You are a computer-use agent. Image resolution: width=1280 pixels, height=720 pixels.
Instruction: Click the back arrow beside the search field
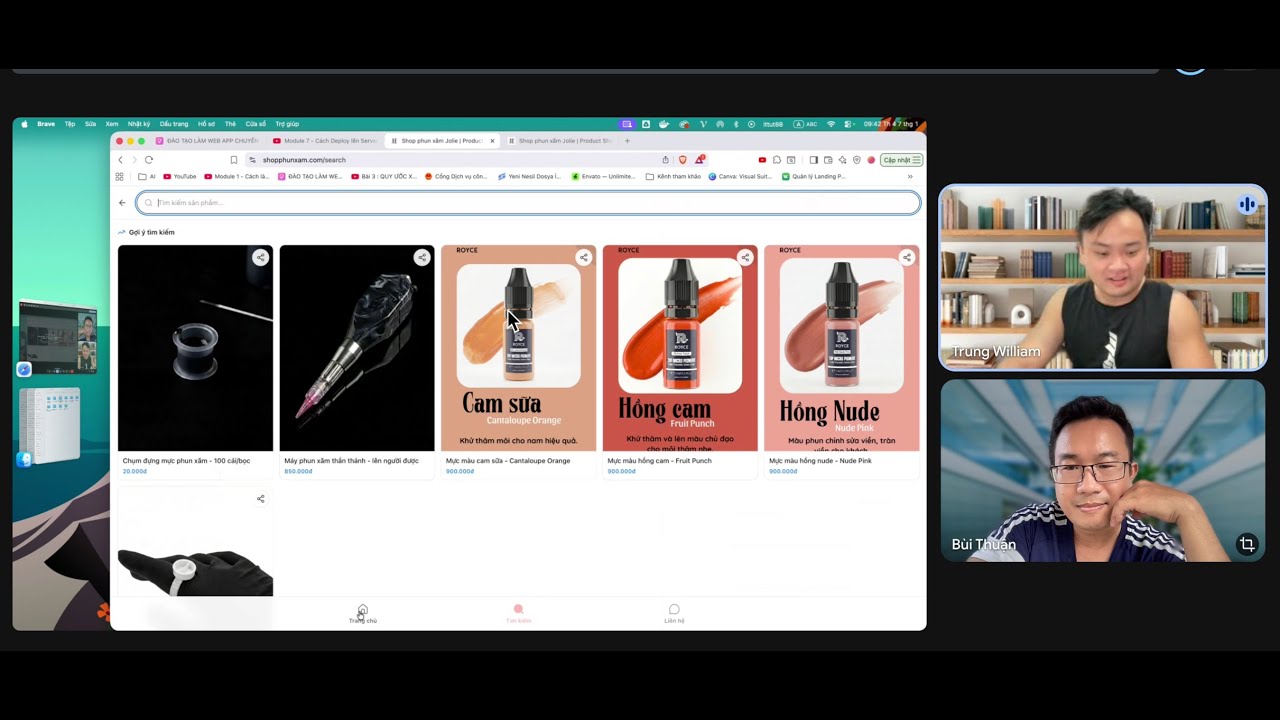point(122,203)
